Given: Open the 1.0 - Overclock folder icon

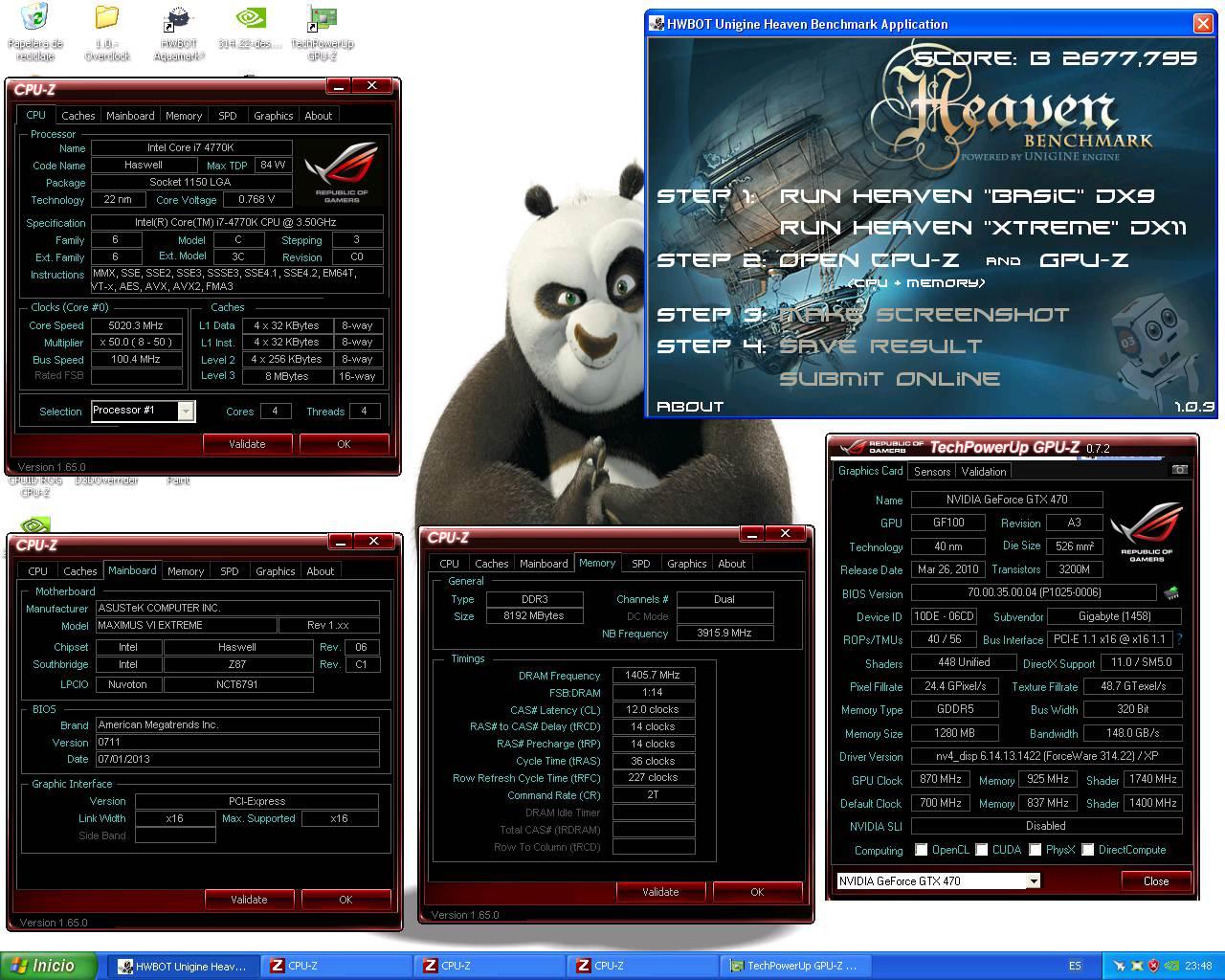Looking at the screenshot, I should (x=107, y=32).
